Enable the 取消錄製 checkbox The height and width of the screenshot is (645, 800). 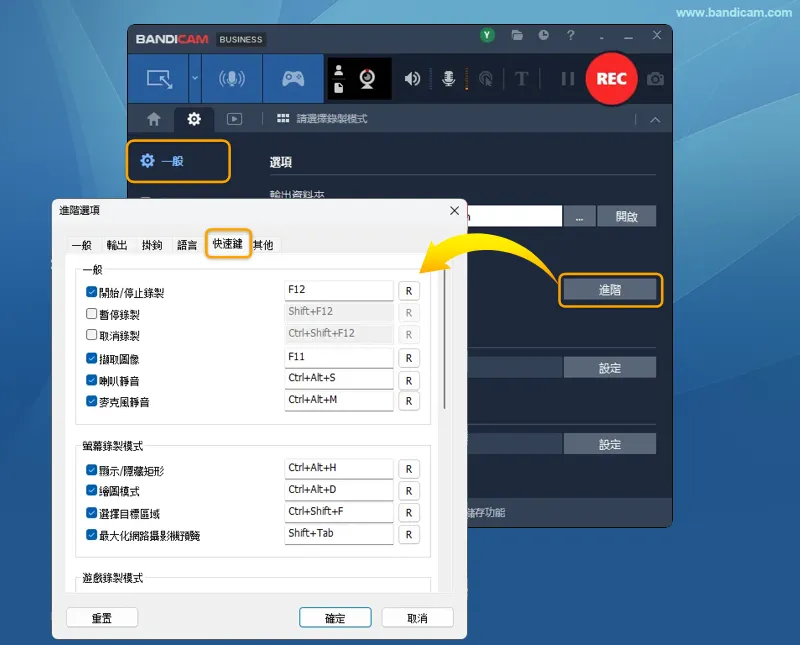(91, 335)
